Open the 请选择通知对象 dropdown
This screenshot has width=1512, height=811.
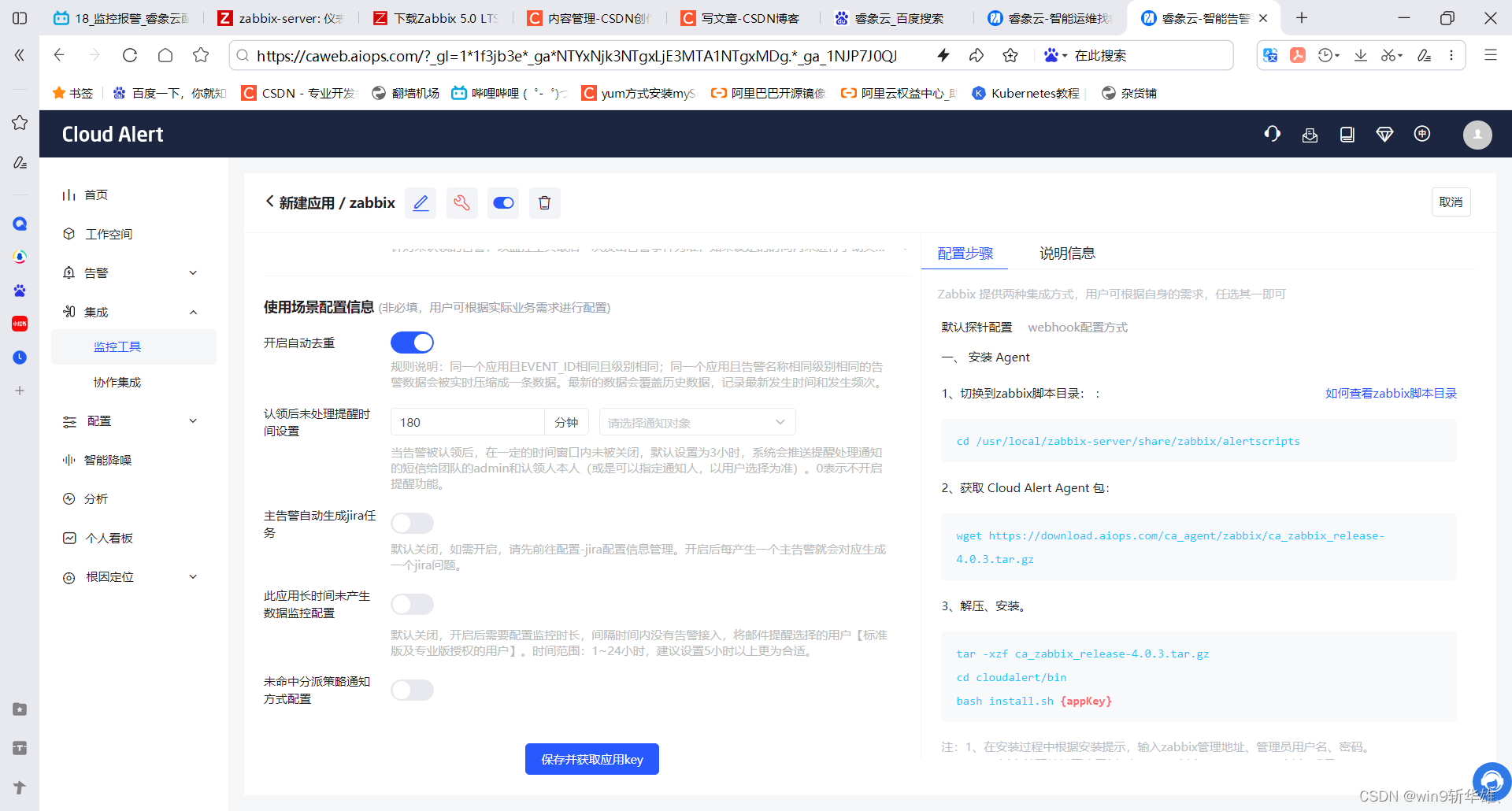tap(697, 422)
